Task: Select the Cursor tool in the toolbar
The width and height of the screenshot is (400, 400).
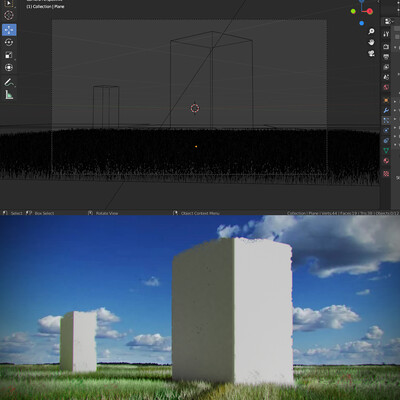Action: pyautogui.click(x=9, y=15)
